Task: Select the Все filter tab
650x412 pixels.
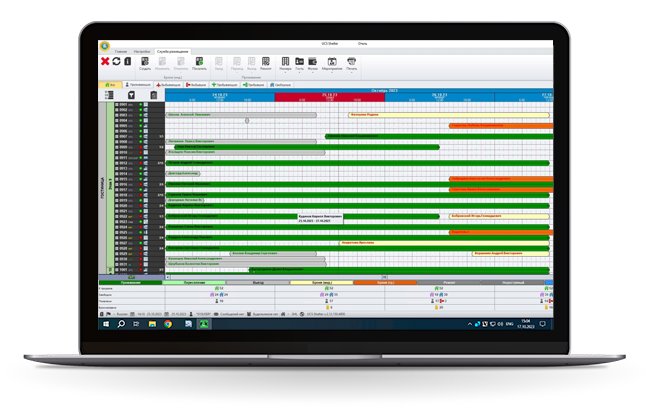Action: click(110, 85)
